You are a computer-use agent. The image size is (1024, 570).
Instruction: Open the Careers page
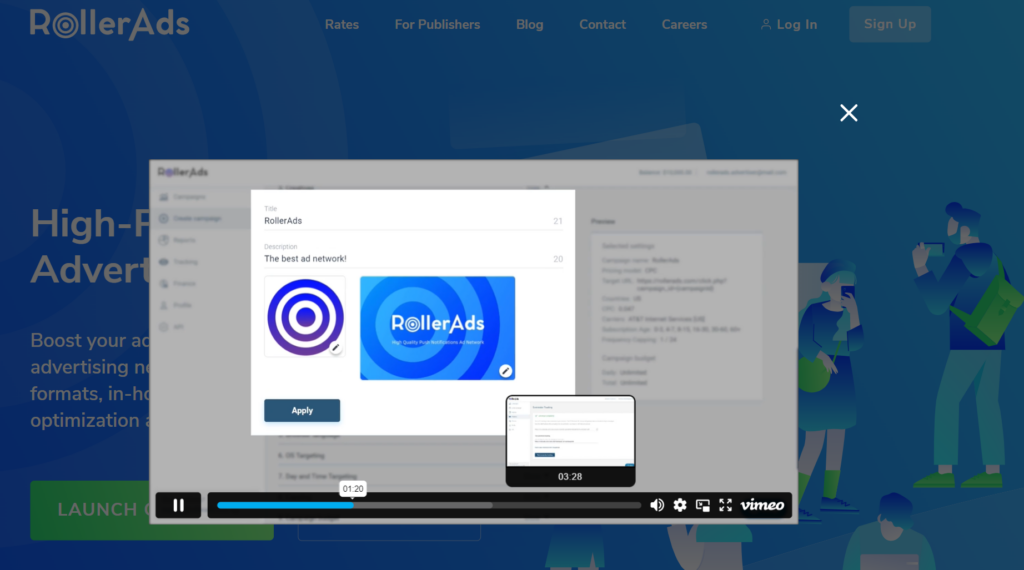[x=684, y=25]
